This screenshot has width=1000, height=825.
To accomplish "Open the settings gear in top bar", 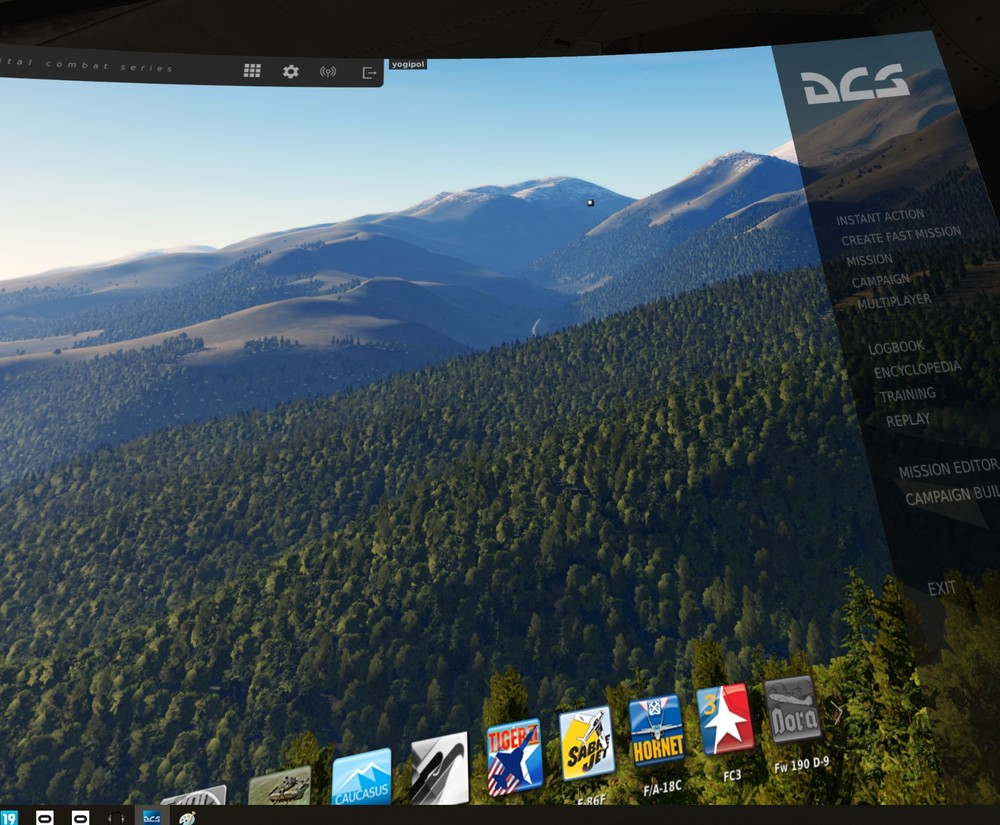I will click(290, 71).
